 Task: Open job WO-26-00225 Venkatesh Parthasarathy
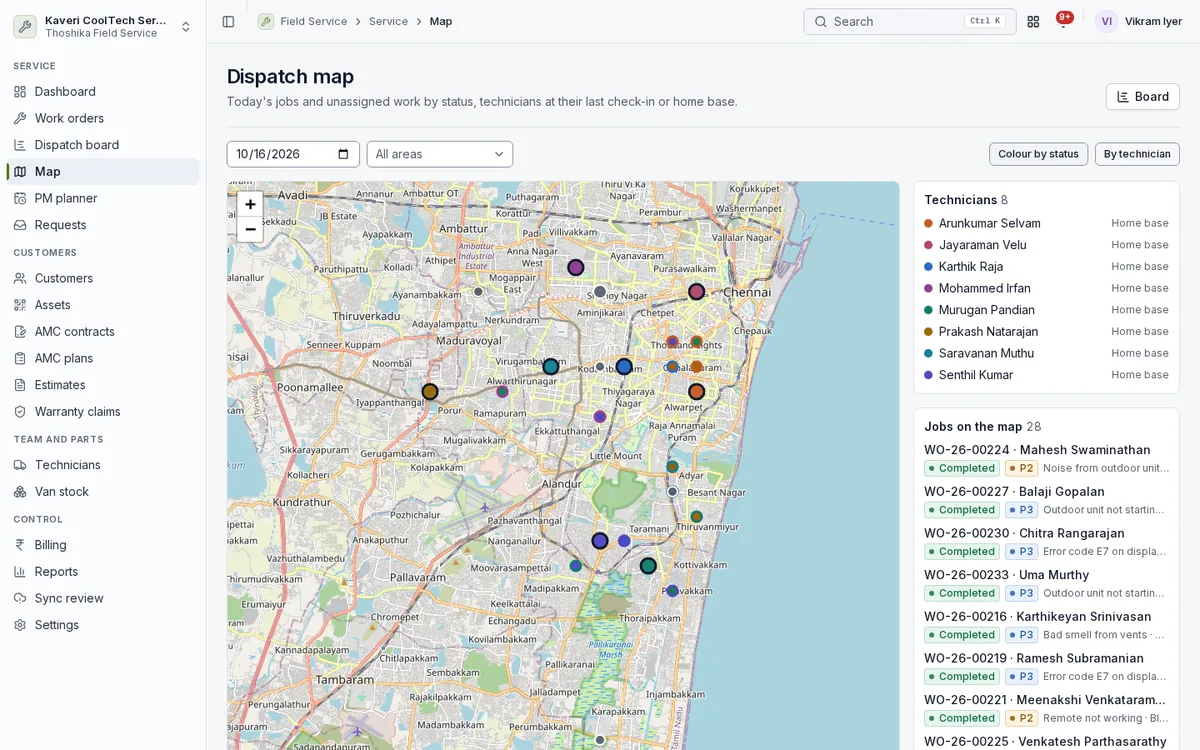pyautogui.click(x=1046, y=742)
